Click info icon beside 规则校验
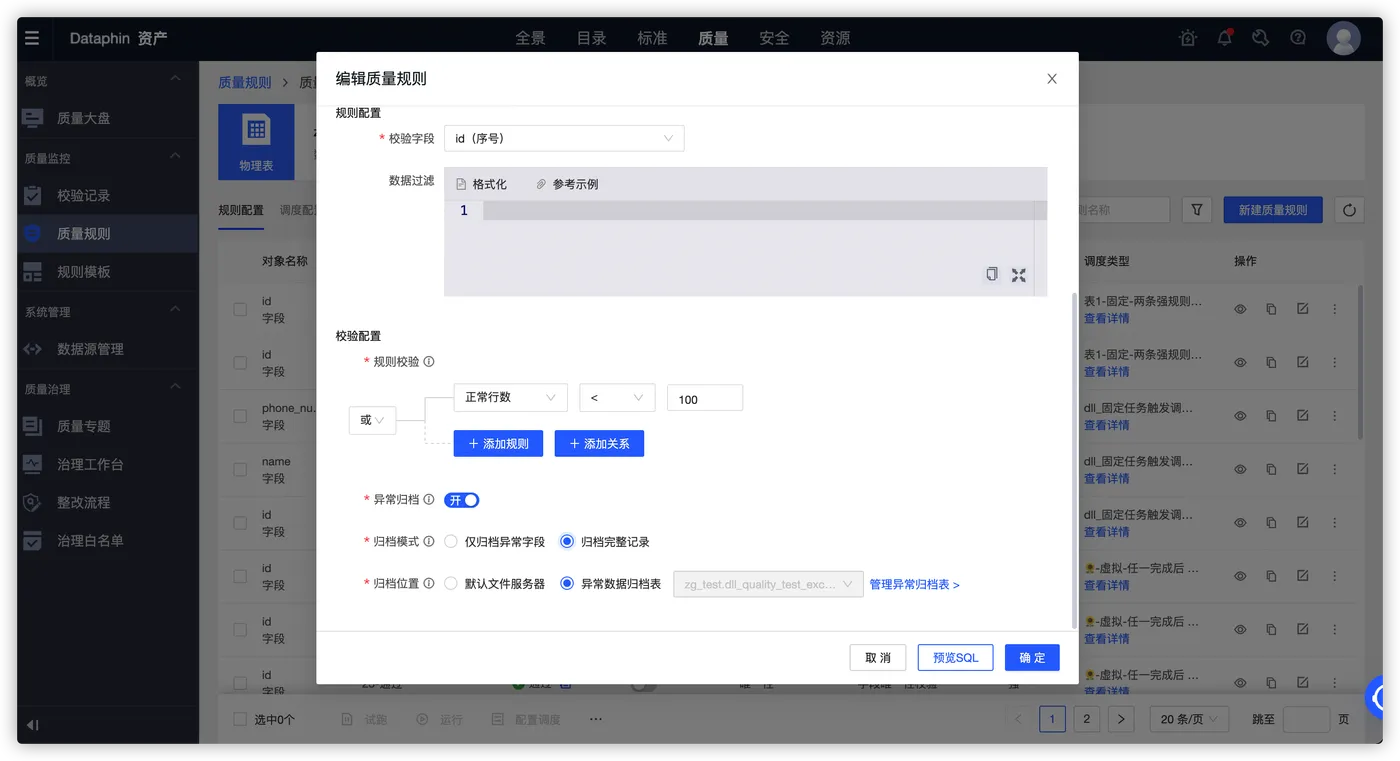Viewport: 1400px width, 761px height. point(429,362)
